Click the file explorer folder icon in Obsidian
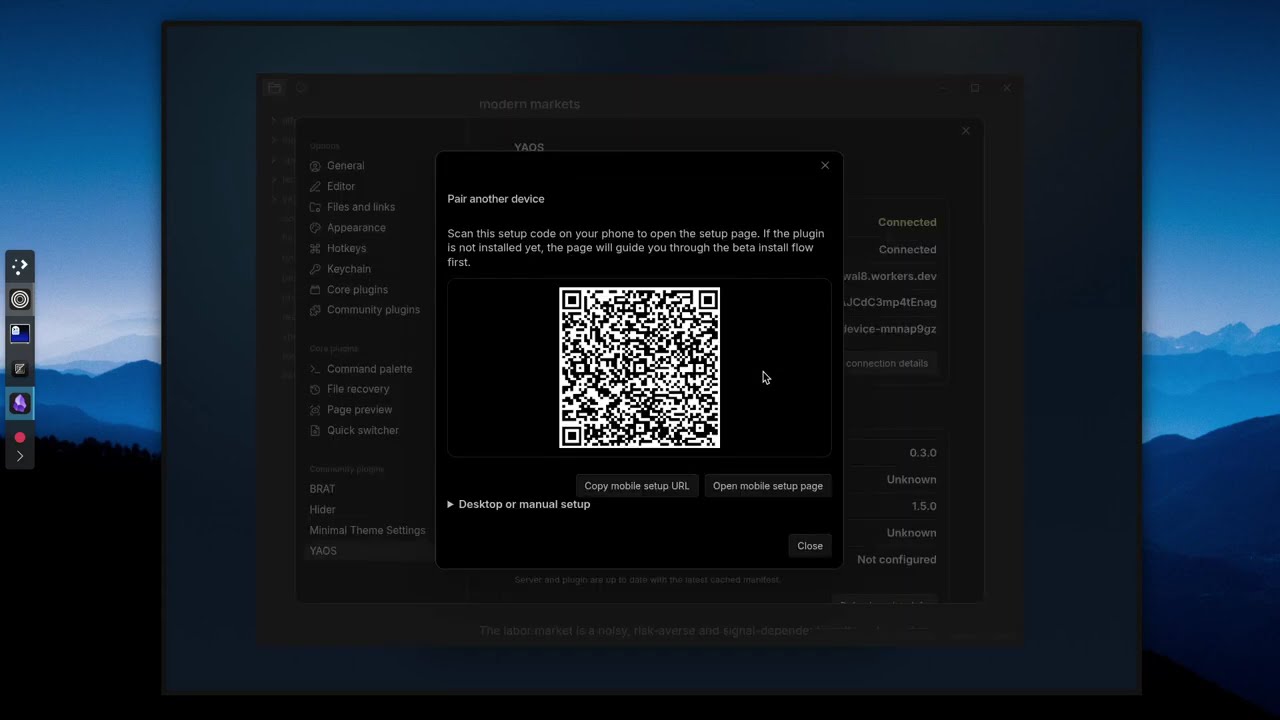The width and height of the screenshot is (1280, 720). [274, 88]
